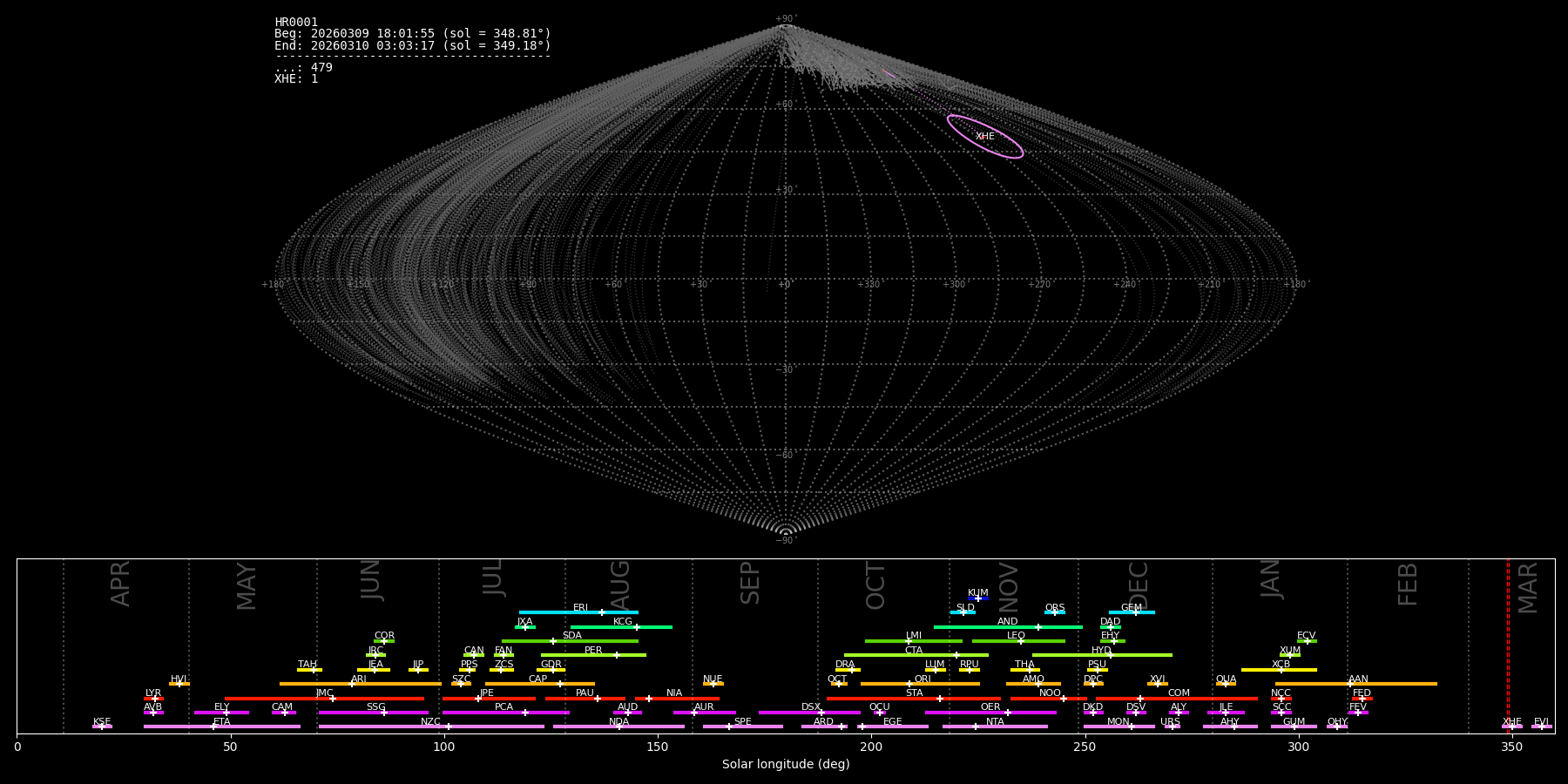
Task: Select the JPE shower label
Action: 487,693
